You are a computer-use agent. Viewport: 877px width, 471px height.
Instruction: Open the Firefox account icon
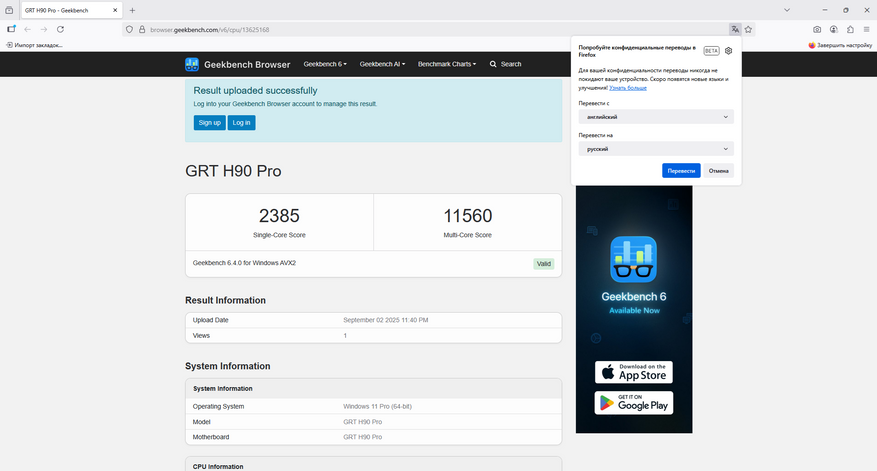pos(834,29)
